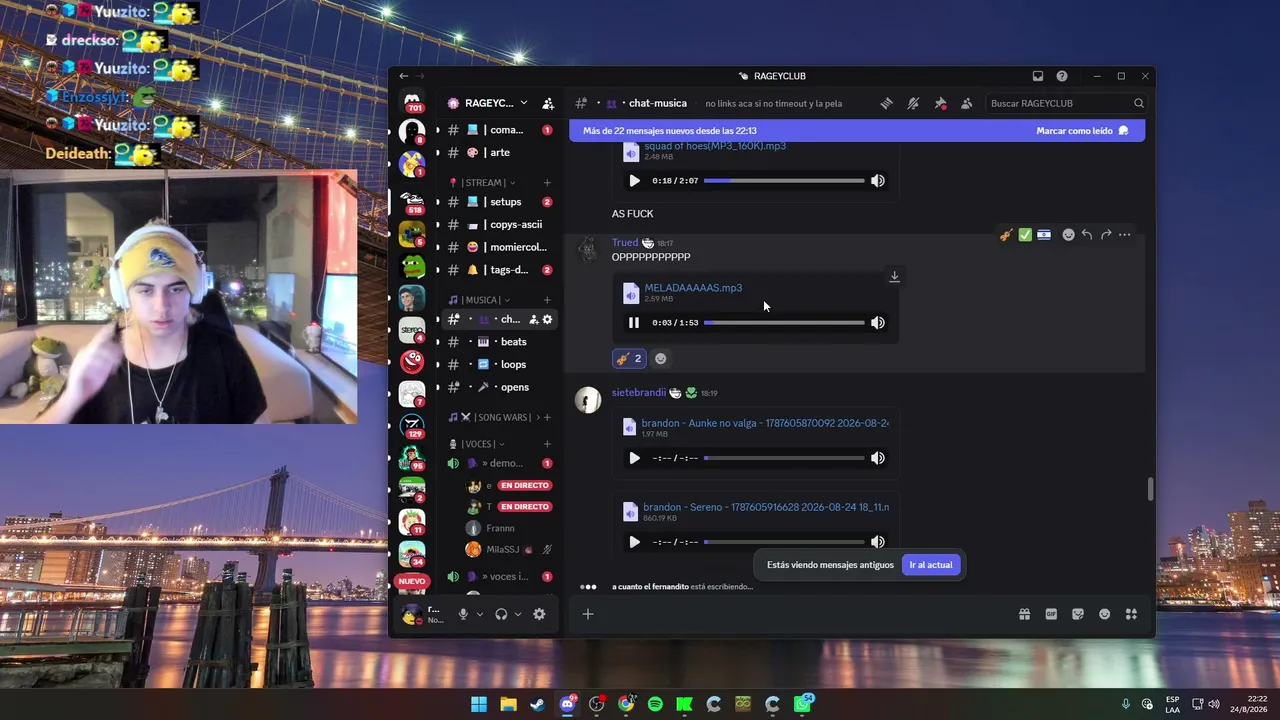React with the green checkmark emoji
The height and width of the screenshot is (720, 1280).
point(1025,235)
